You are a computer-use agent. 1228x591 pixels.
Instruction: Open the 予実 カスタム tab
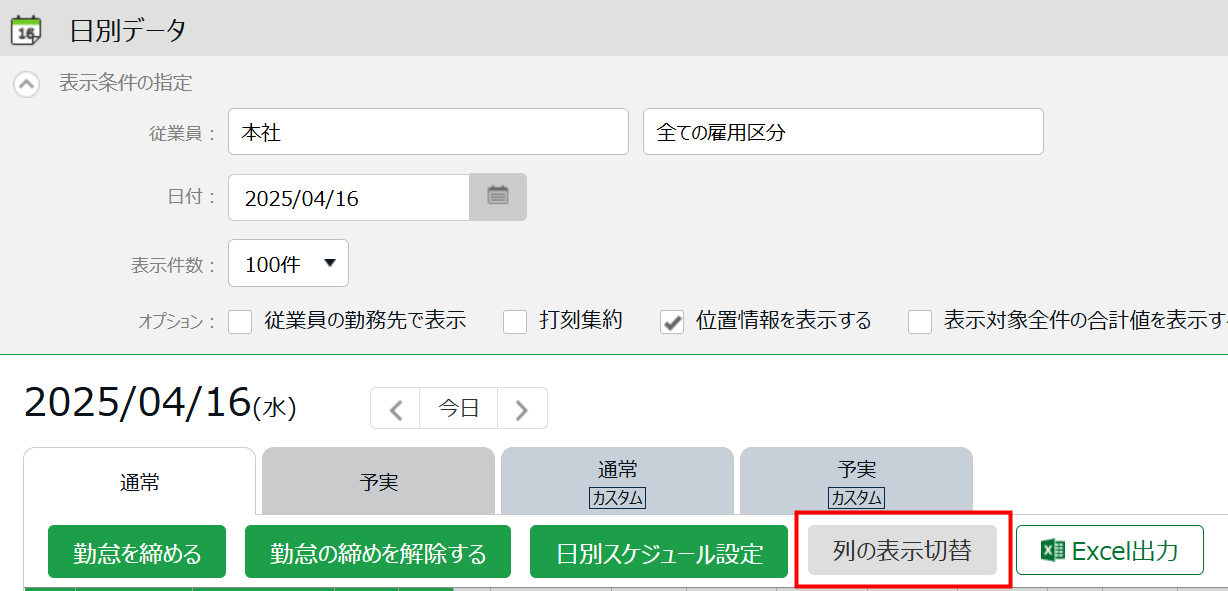856,482
